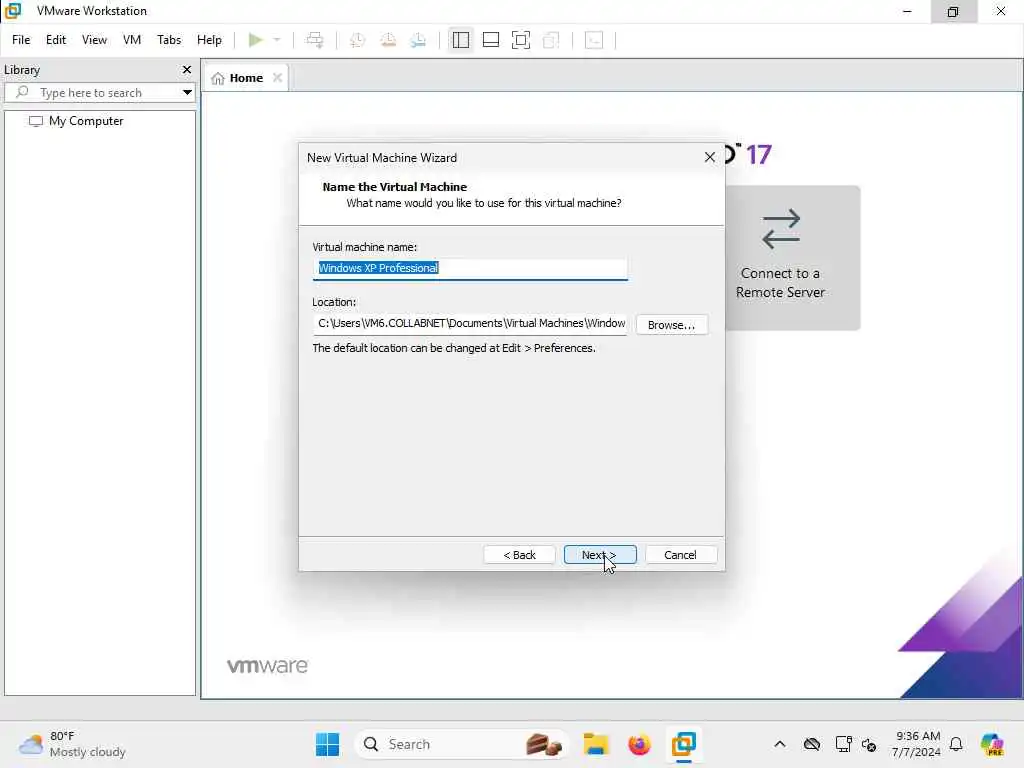Screen dimensions: 1024x768
Task: Click the Revert to Snapshot icon
Action: pyautogui.click(x=388, y=40)
